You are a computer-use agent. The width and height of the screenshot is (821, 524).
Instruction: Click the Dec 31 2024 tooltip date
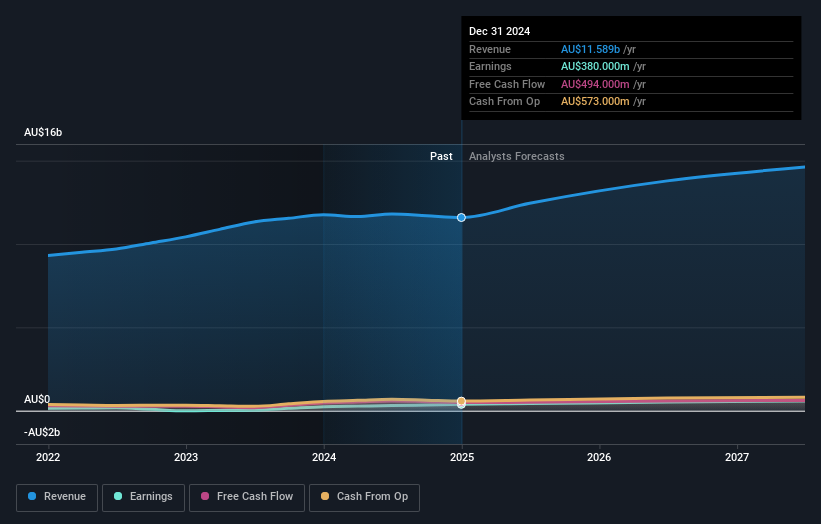pyautogui.click(x=500, y=31)
